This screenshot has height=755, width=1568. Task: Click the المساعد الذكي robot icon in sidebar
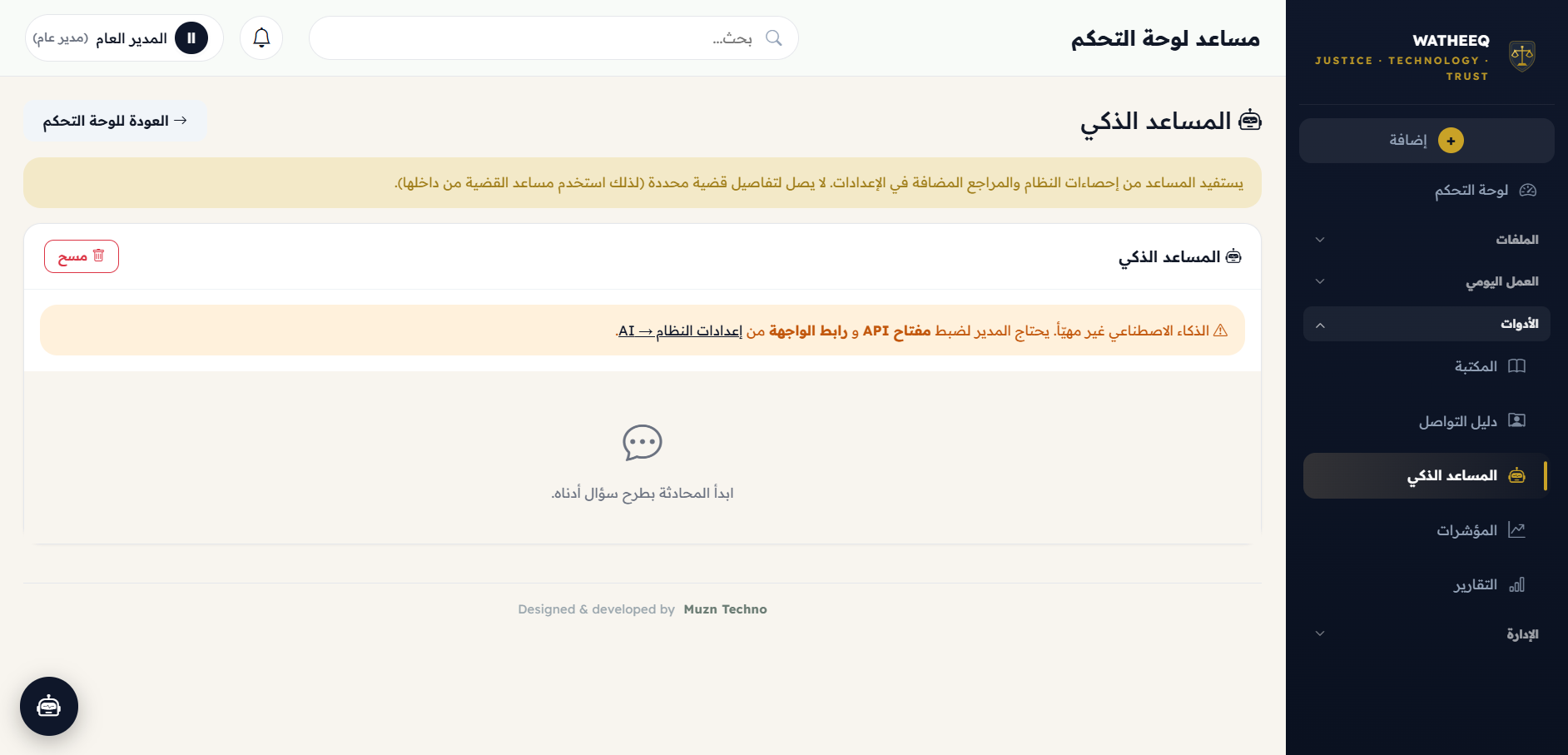tap(1516, 475)
